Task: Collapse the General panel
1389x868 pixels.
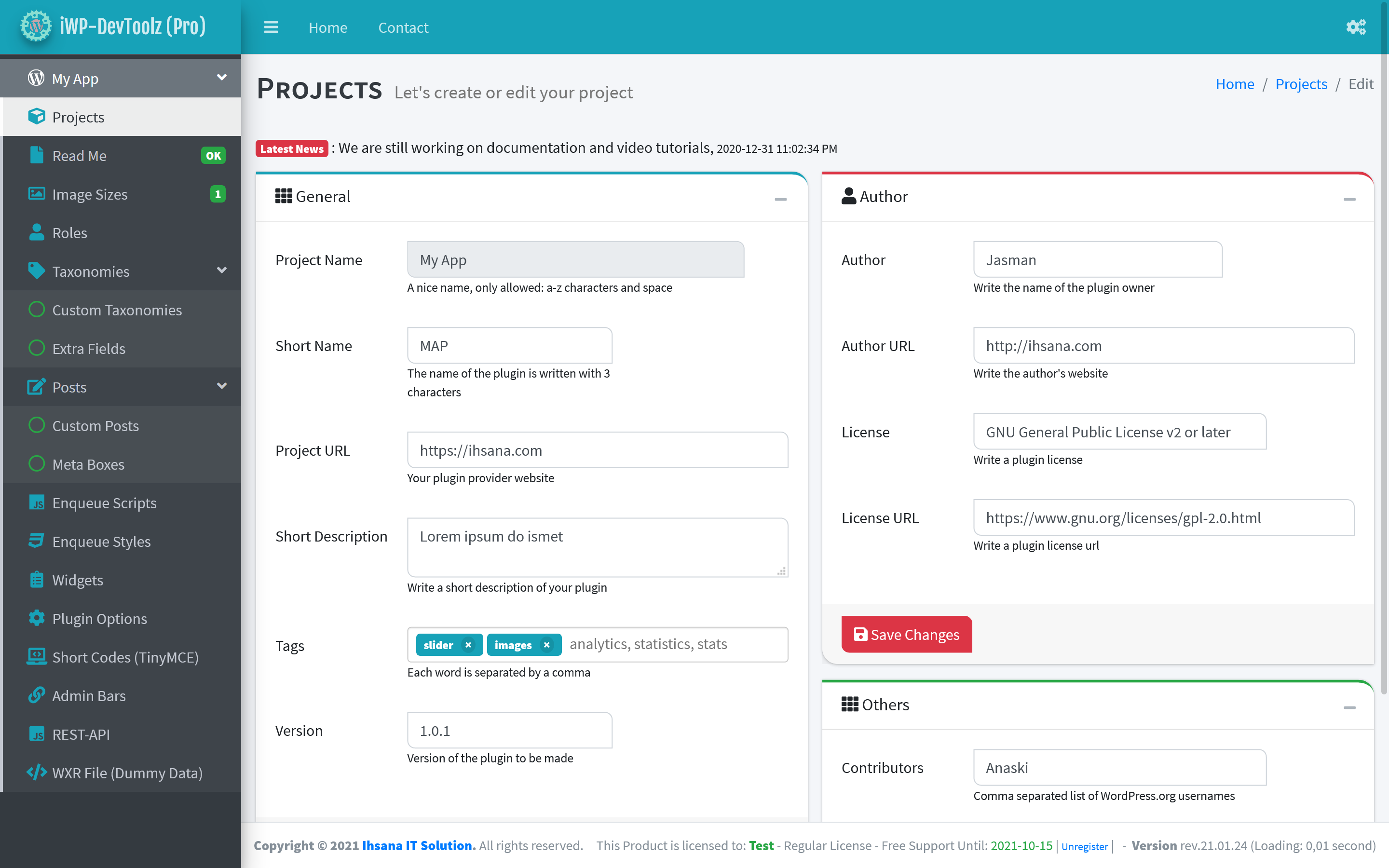Action: (781, 199)
